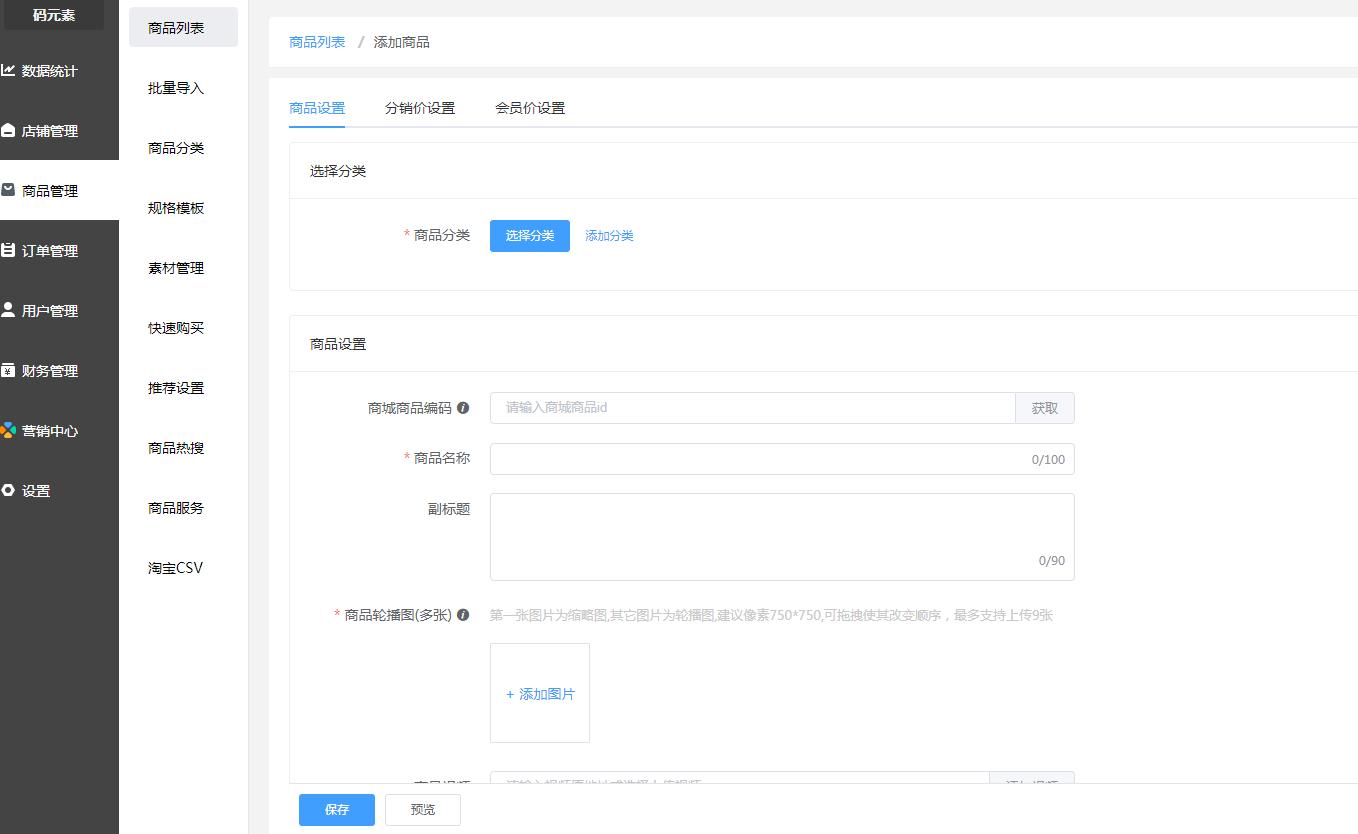
Task: Click the blue 选择分类 button
Action: [530, 236]
